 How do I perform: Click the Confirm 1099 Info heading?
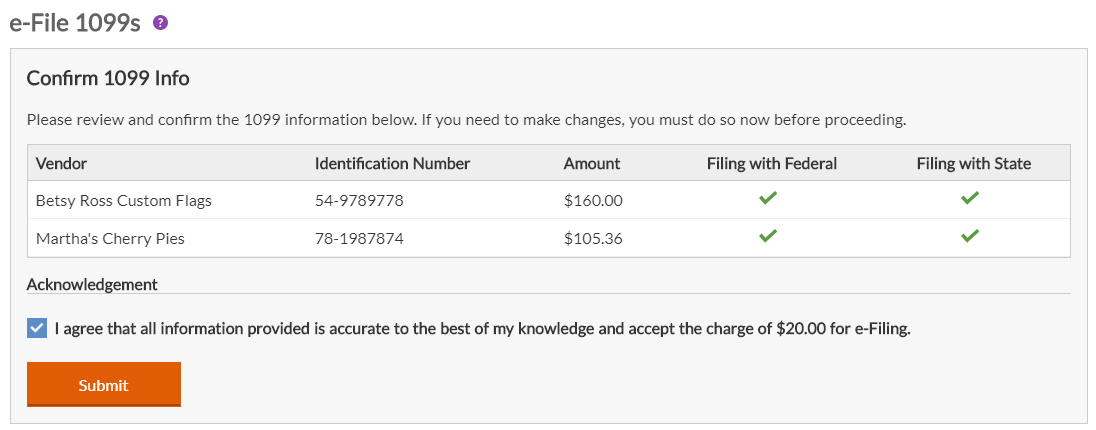click(108, 78)
